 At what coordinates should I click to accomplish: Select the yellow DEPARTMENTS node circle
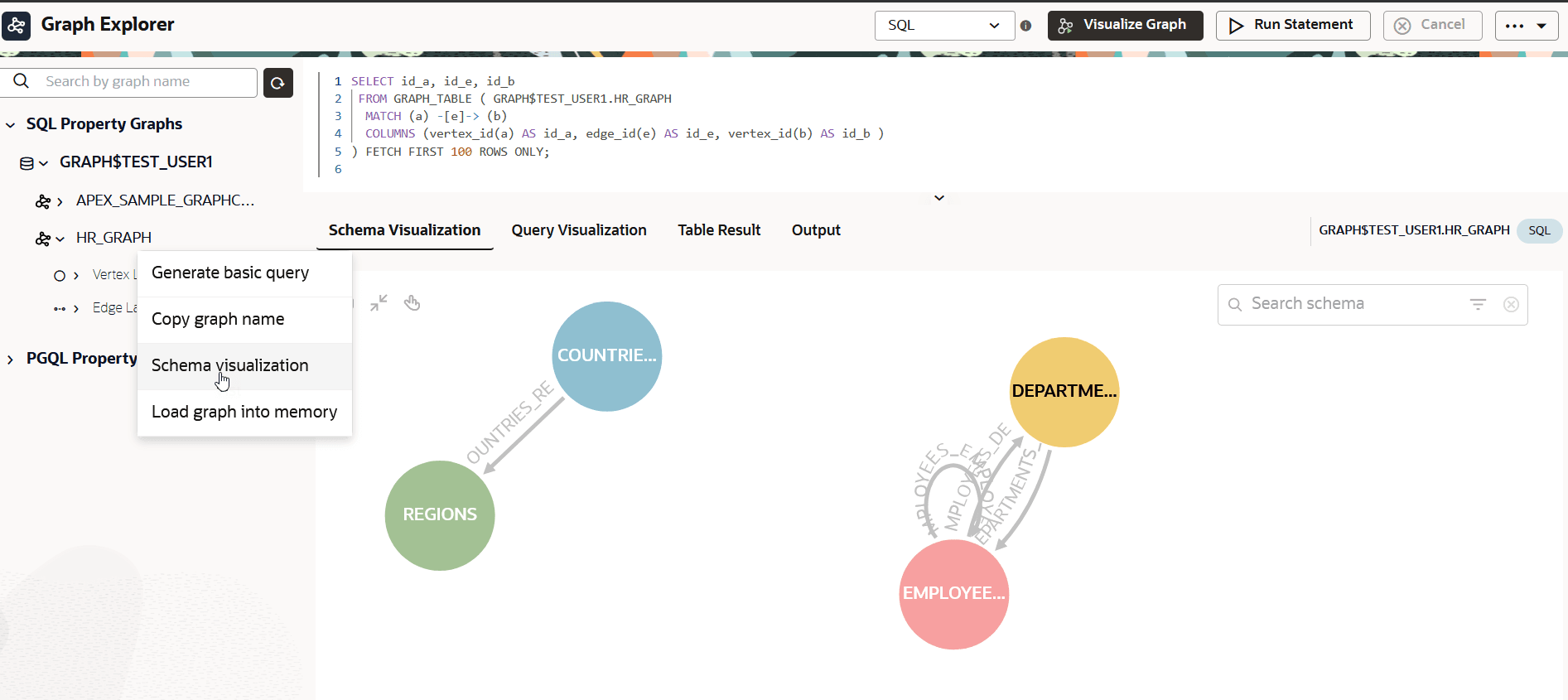pos(1064,392)
